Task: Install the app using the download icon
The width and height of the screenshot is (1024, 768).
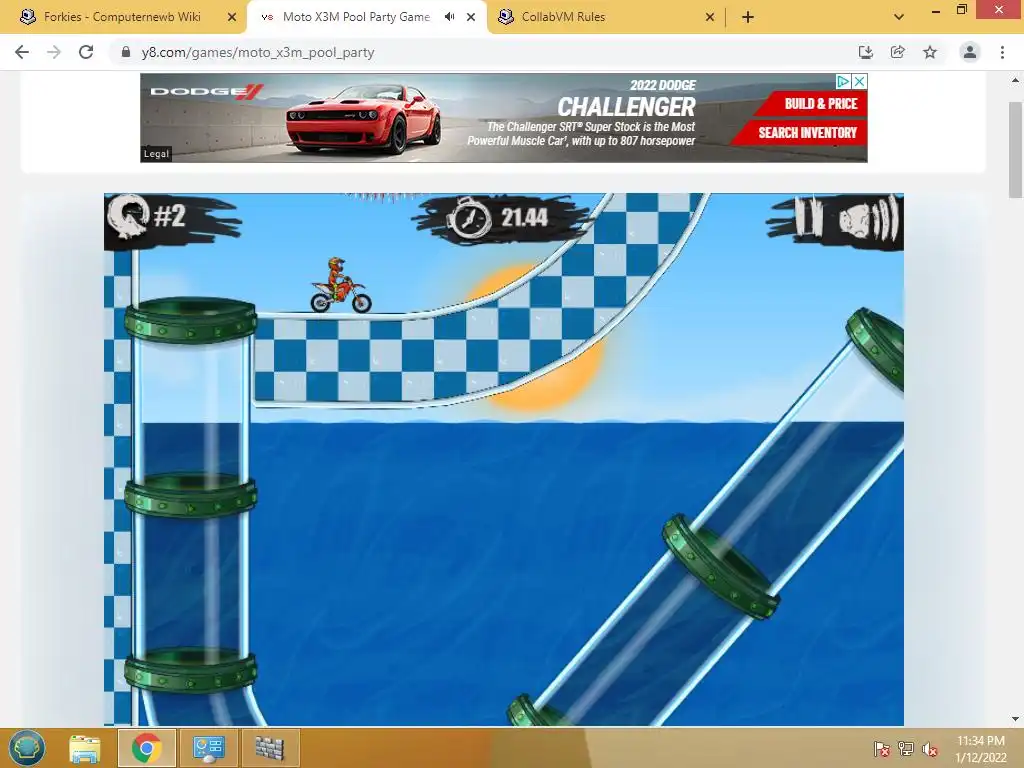Action: click(865, 52)
